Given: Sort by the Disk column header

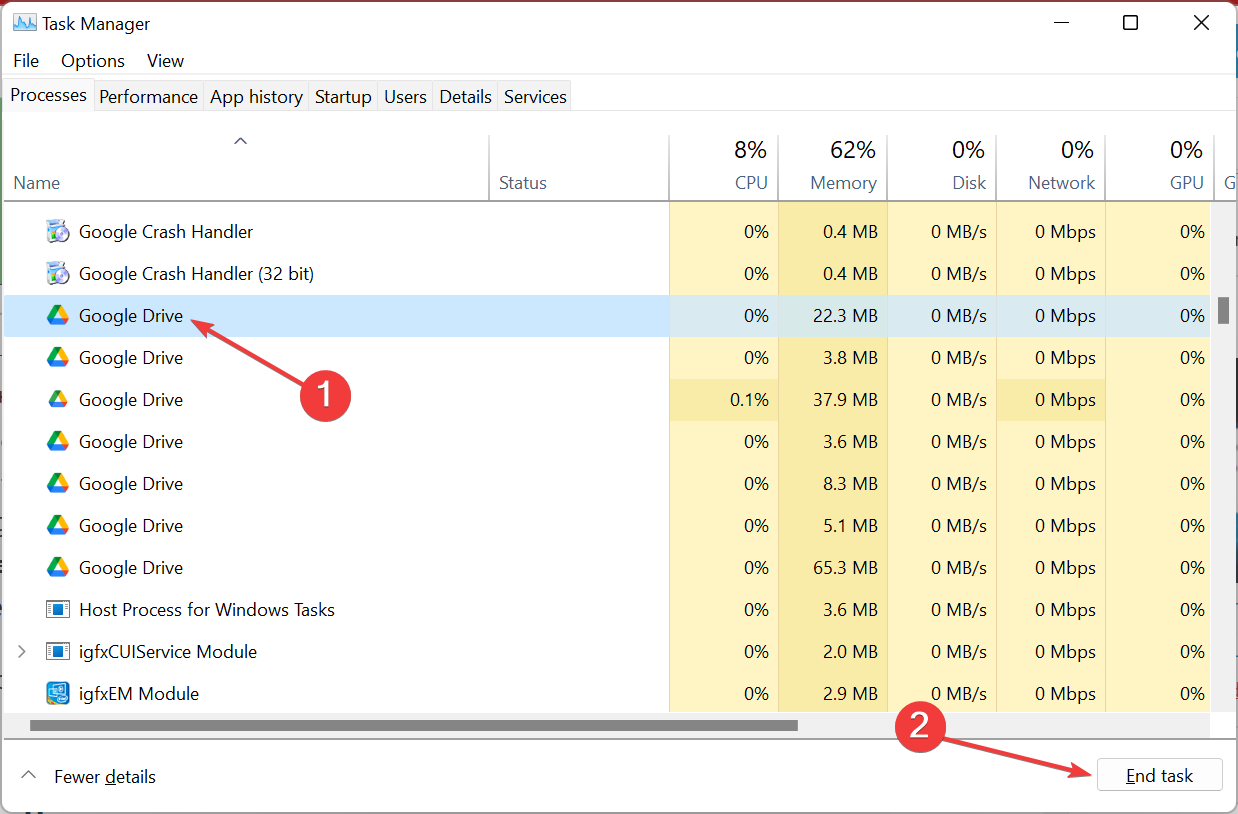Looking at the screenshot, I should pyautogui.click(x=941, y=167).
